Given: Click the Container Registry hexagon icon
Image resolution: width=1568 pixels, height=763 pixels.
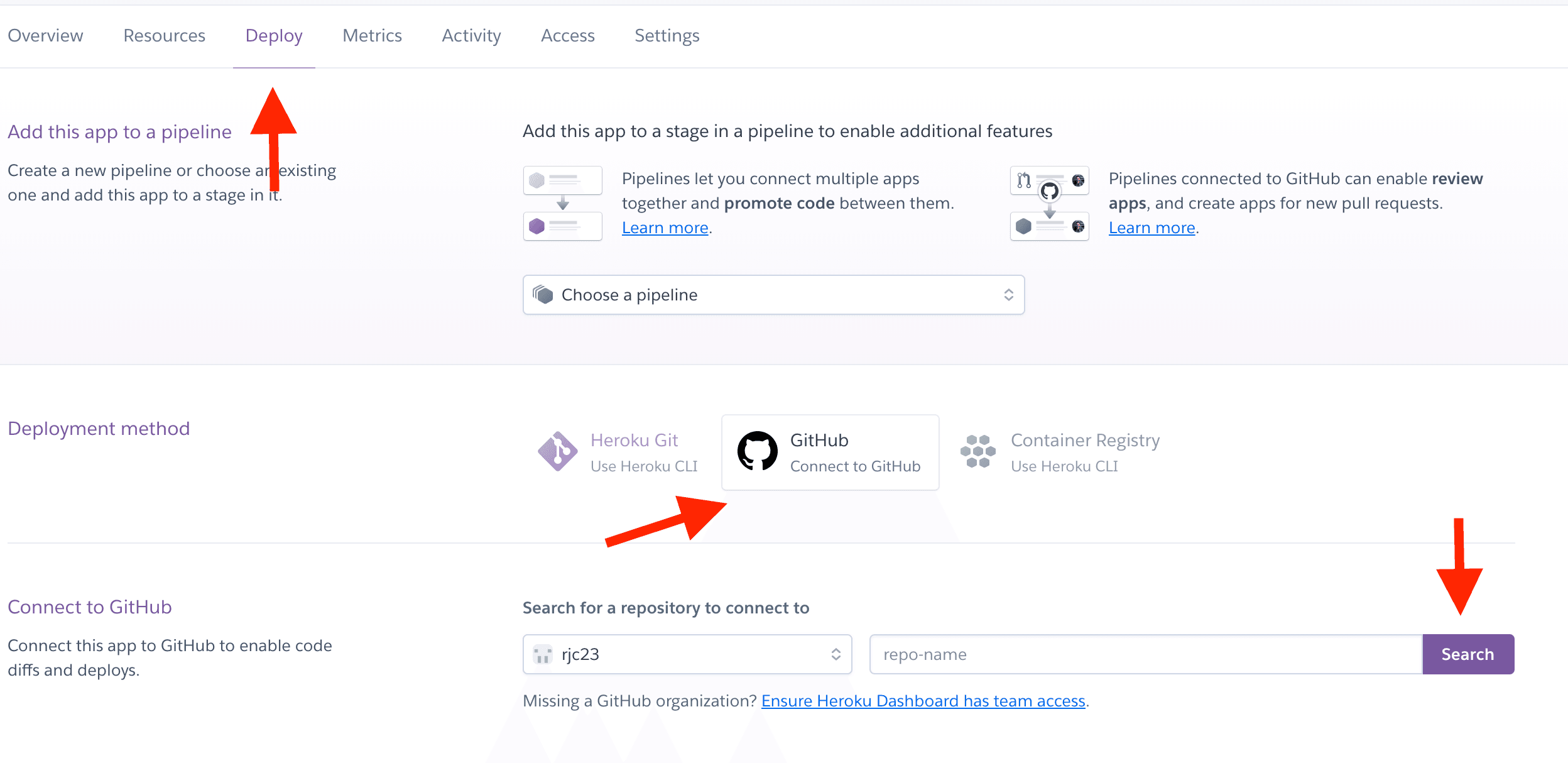Looking at the screenshot, I should 977,451.
